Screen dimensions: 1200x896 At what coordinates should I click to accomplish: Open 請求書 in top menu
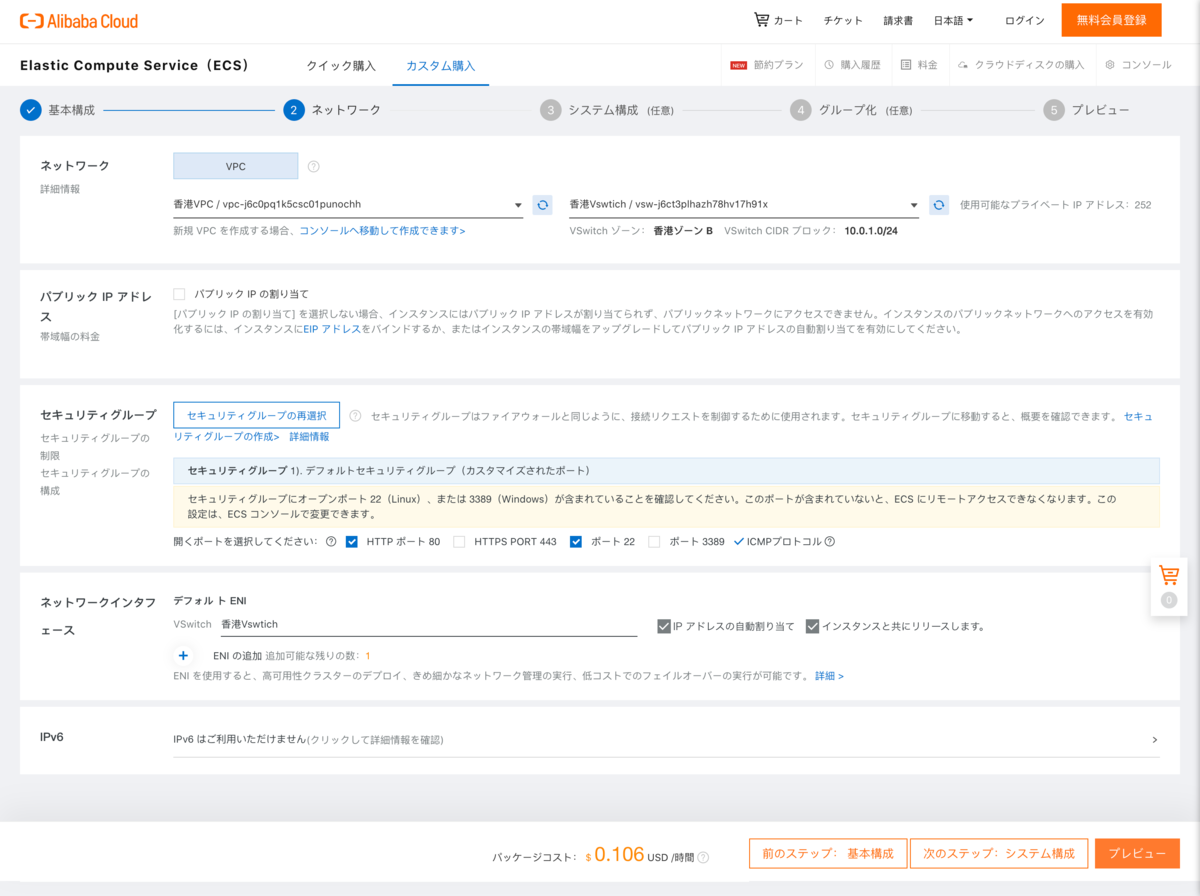coord(898,20)
